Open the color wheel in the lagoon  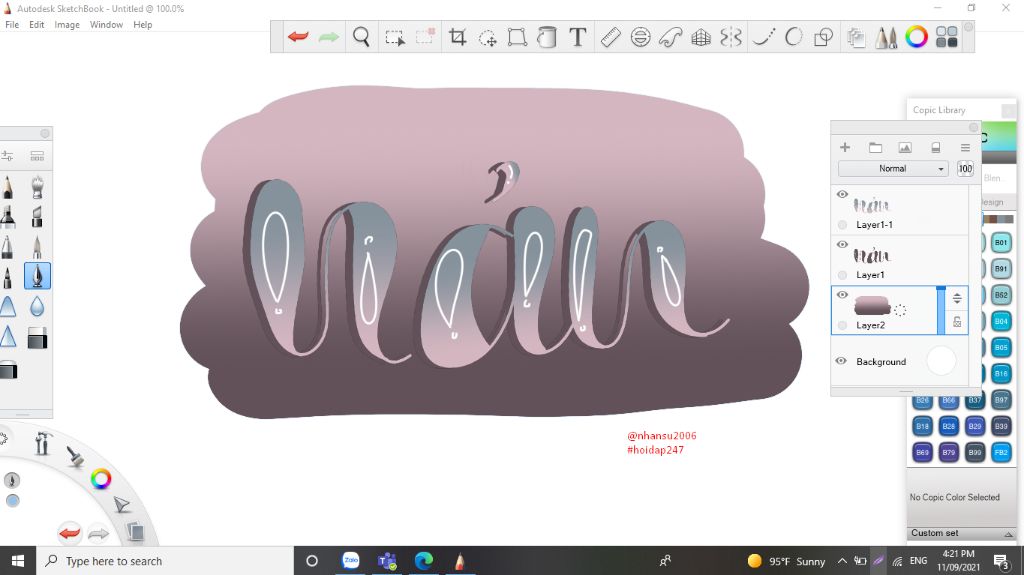point(101,479)
